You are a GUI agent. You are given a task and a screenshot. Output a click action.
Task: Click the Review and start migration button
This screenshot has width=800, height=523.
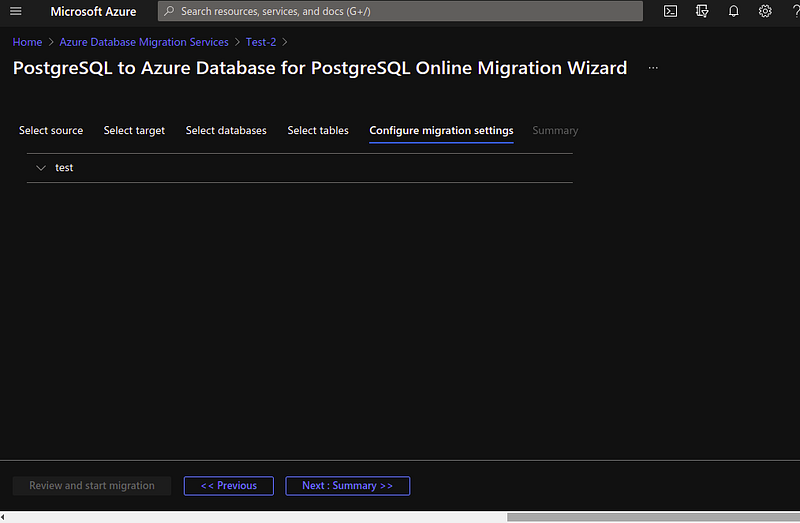92,486
